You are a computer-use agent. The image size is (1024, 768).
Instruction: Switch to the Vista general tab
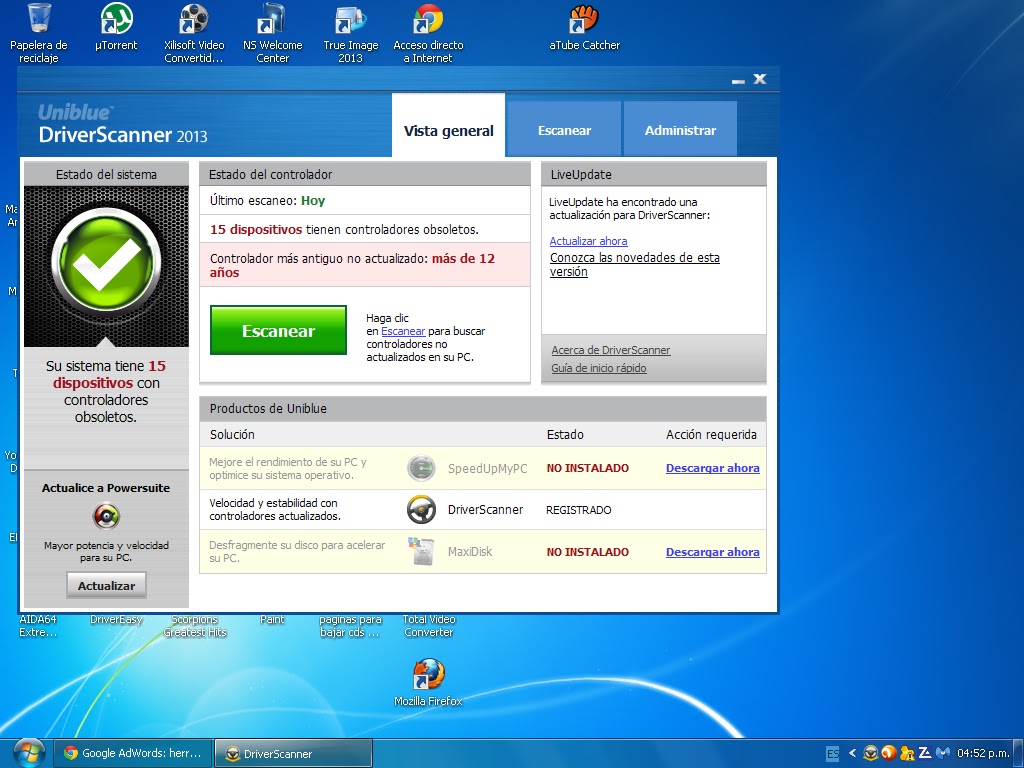[449, 125]
